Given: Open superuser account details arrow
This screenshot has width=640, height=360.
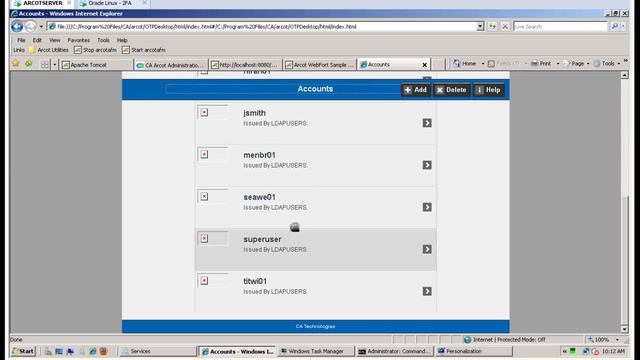Looking at the screenshot, I should 427,249.
